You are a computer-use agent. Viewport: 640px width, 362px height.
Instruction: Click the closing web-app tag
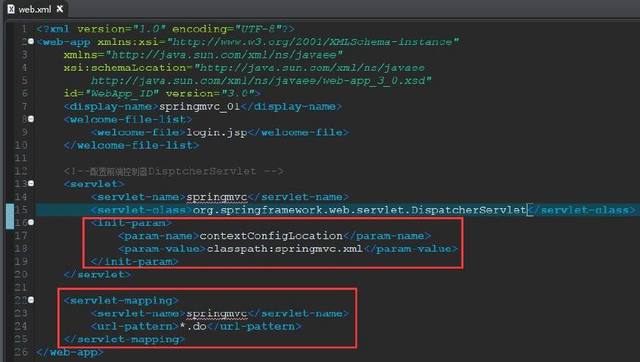click(70, 352)
